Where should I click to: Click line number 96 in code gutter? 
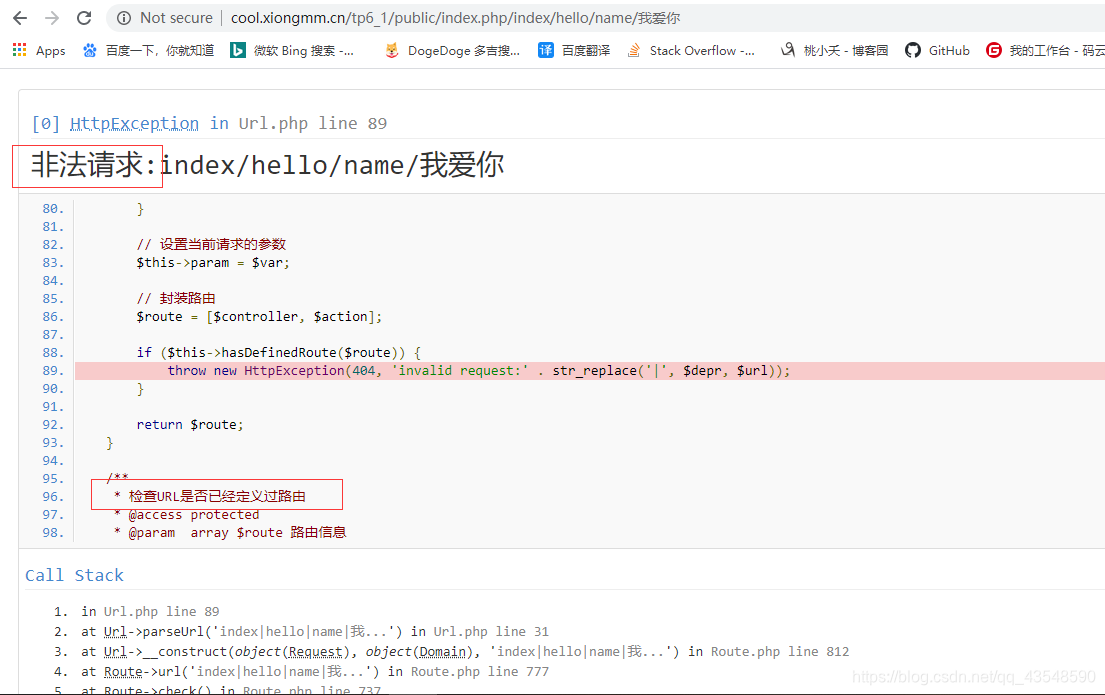[53, 496]
